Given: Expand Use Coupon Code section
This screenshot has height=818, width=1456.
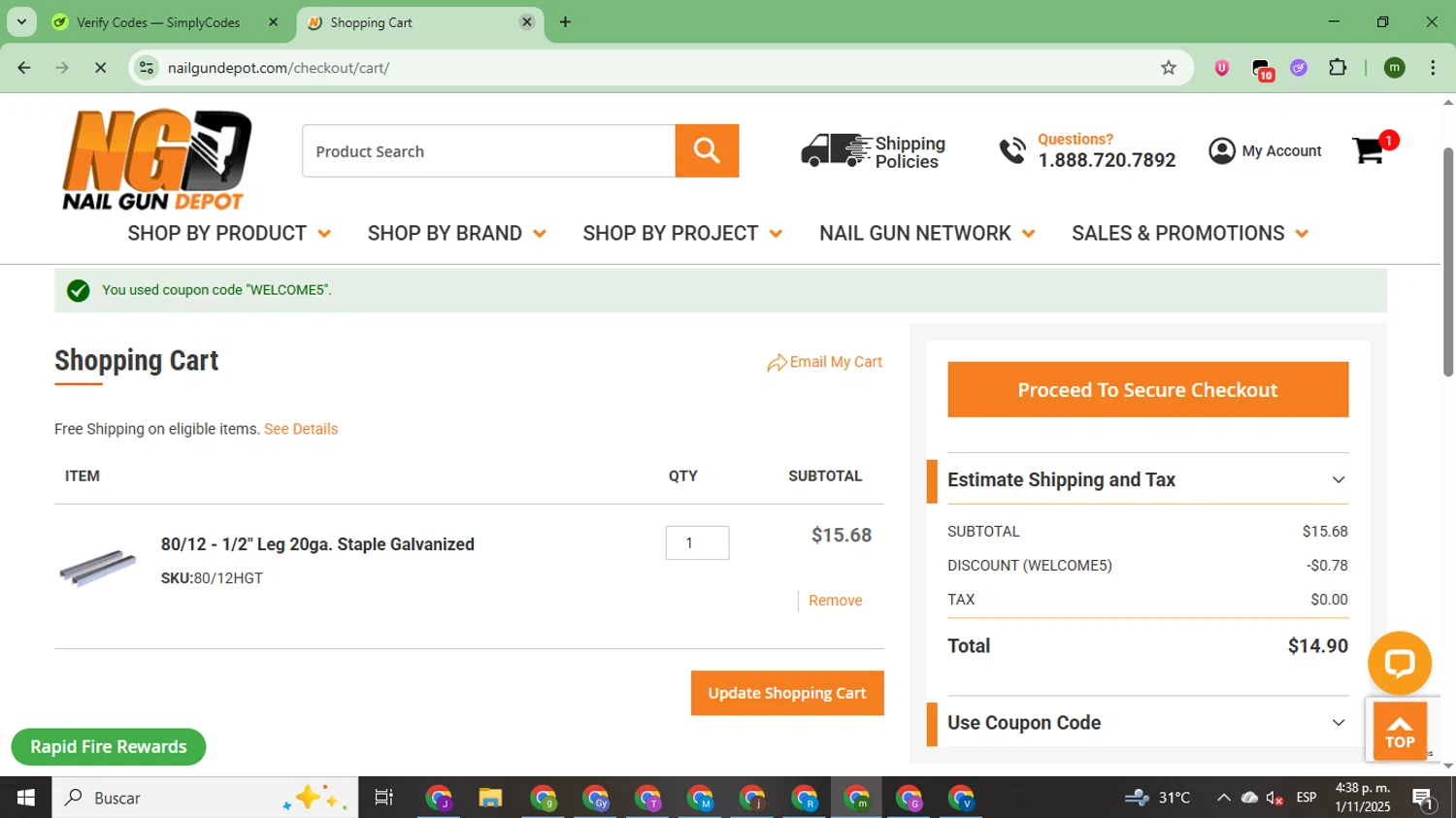Looking at the screenshot, I should point(1147,723).
